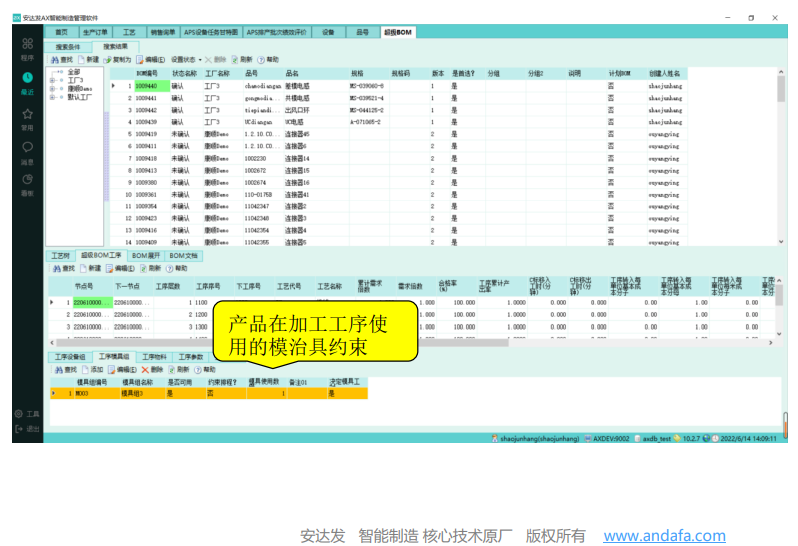Viewport: 798px width, 546px height.
Task: Expand the 康顺Demo tree node
Action: pos(53,88)
